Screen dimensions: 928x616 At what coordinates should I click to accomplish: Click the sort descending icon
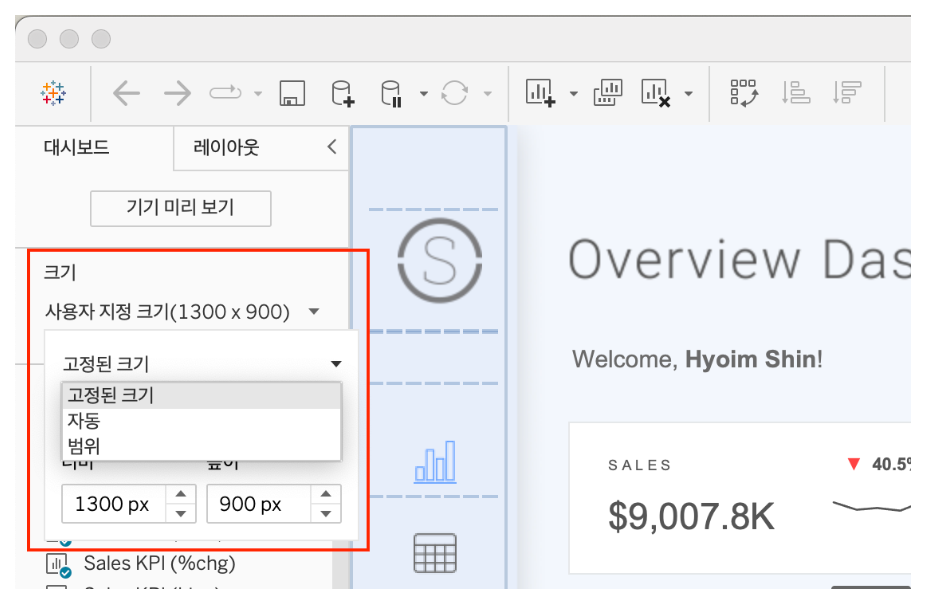[x=847, y=94]
